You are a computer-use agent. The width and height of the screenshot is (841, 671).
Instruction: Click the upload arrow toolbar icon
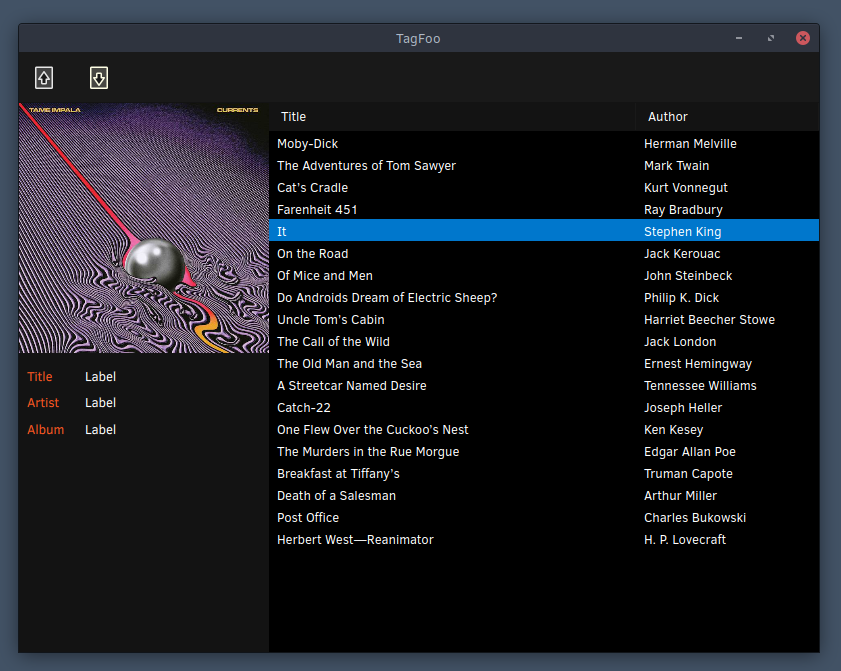pyautogui.click(x=44, y=78)
